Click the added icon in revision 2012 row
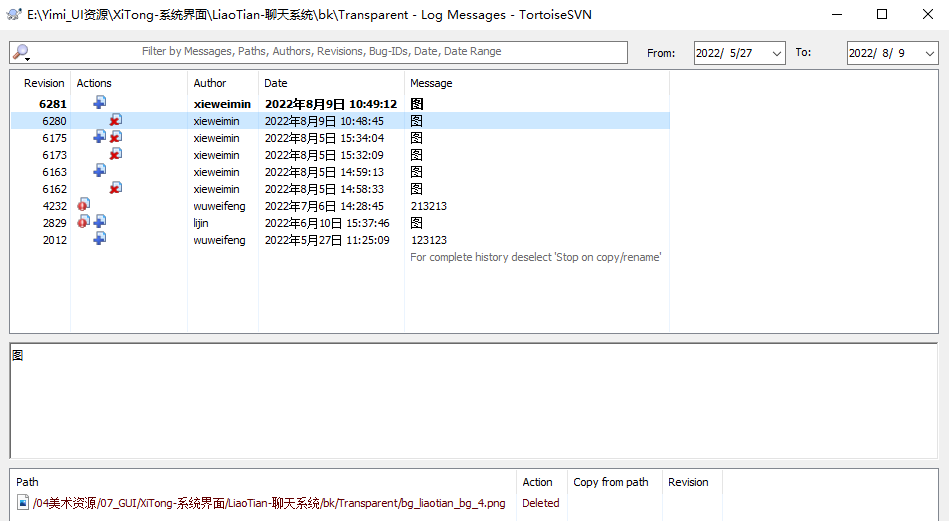Viewport: 949px width, 521px height. click(100, 238)
